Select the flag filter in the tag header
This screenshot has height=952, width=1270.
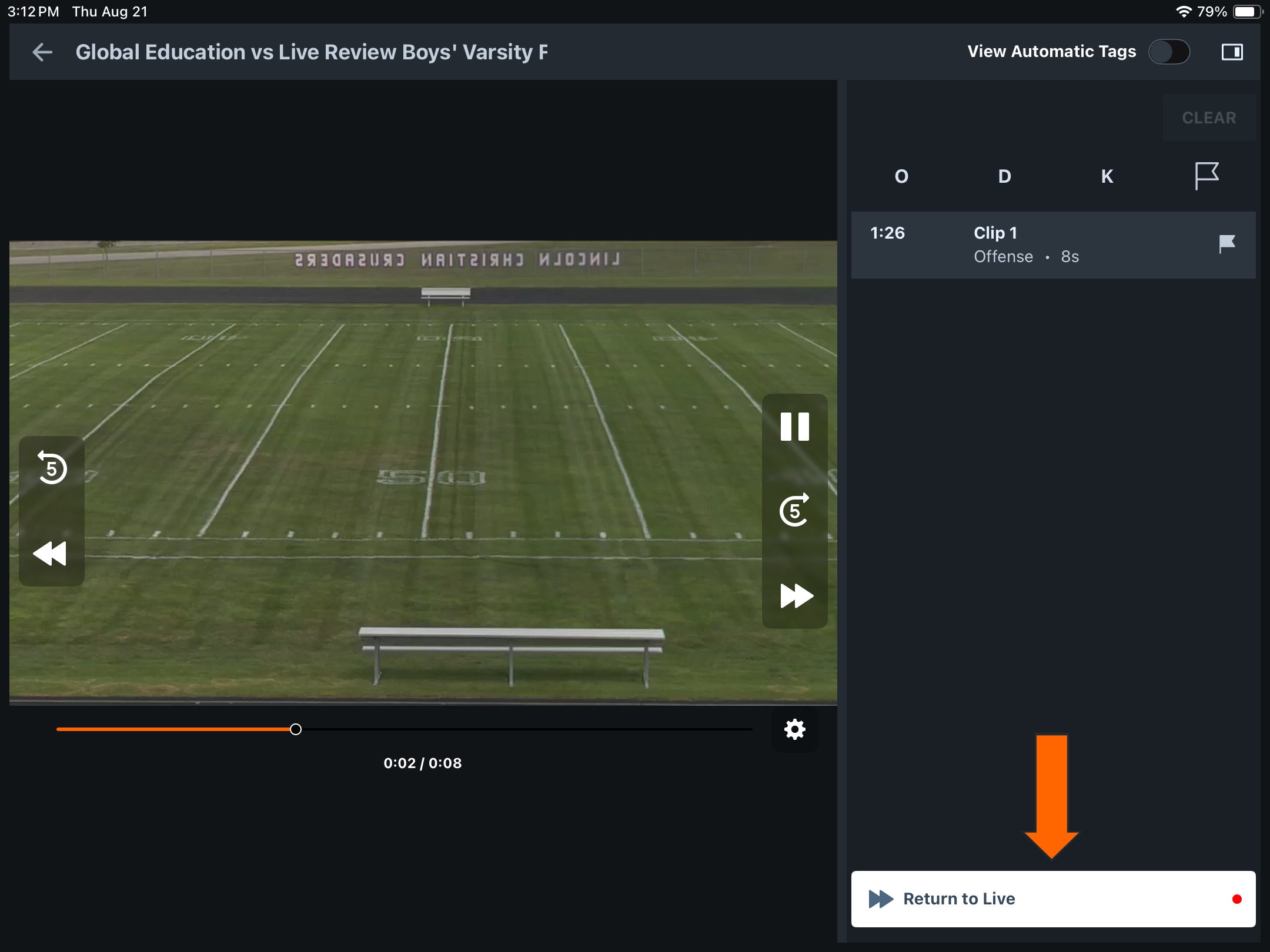1207,176
